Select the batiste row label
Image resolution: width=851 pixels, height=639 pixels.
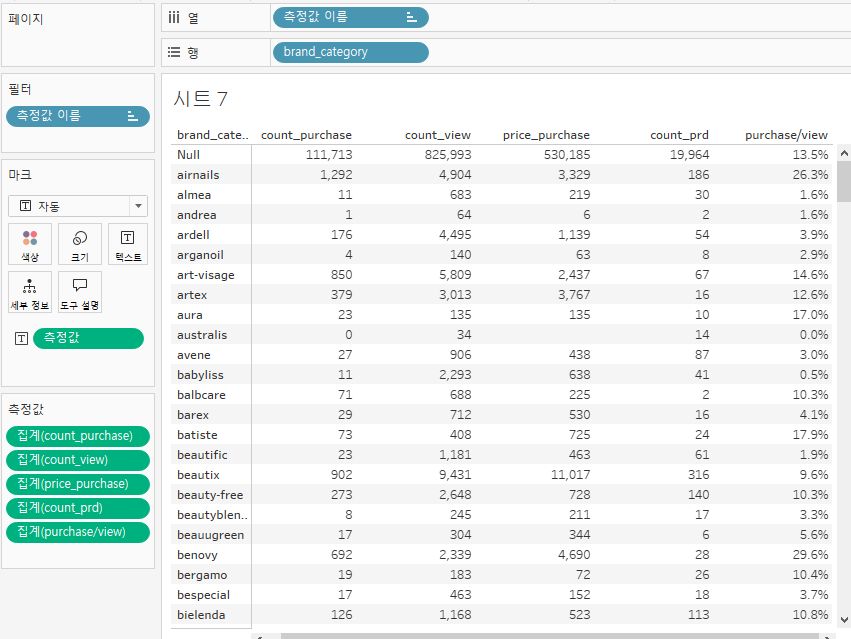(197, 435)
